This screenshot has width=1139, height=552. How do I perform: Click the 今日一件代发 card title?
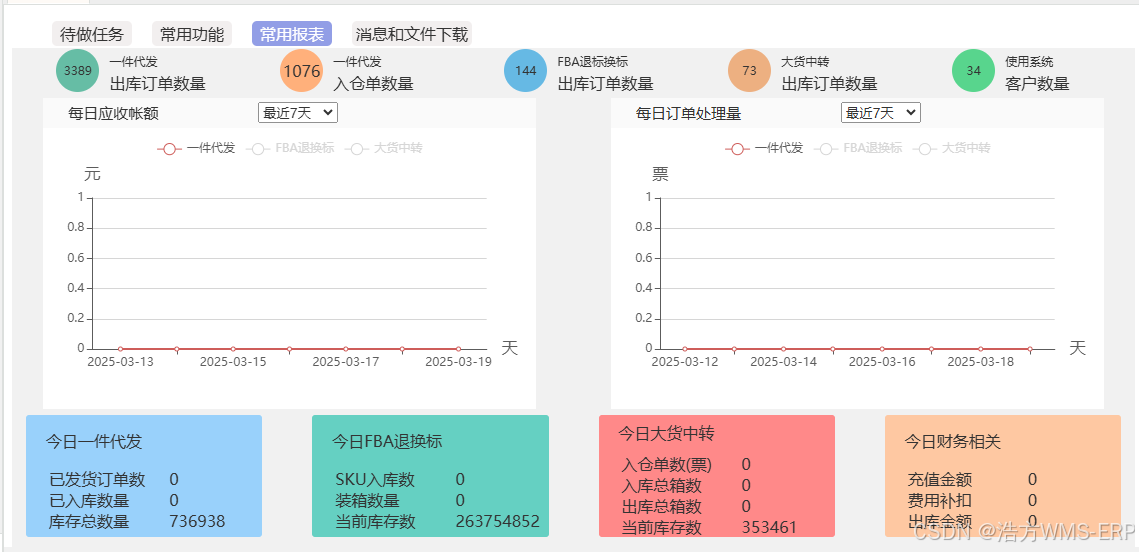tap(94, 442)
